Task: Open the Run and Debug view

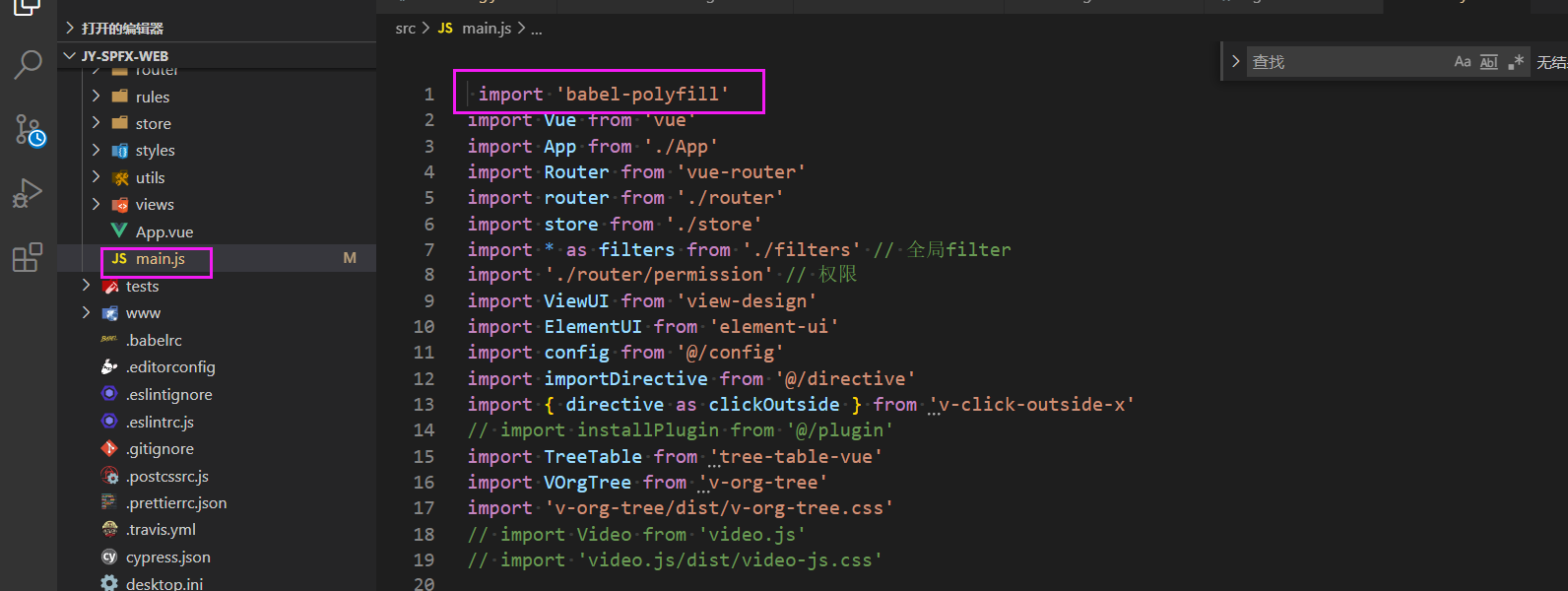Action: pos(28,194)
